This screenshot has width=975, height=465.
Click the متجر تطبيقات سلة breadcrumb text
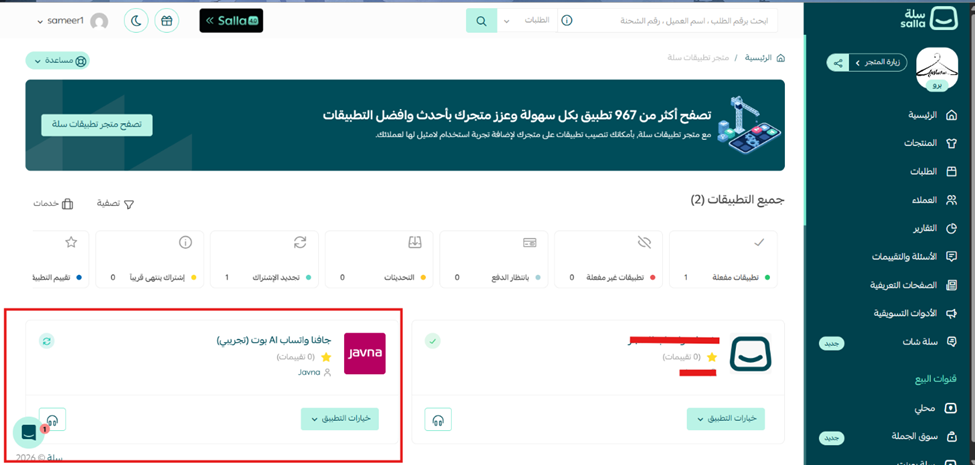(697, 58)
